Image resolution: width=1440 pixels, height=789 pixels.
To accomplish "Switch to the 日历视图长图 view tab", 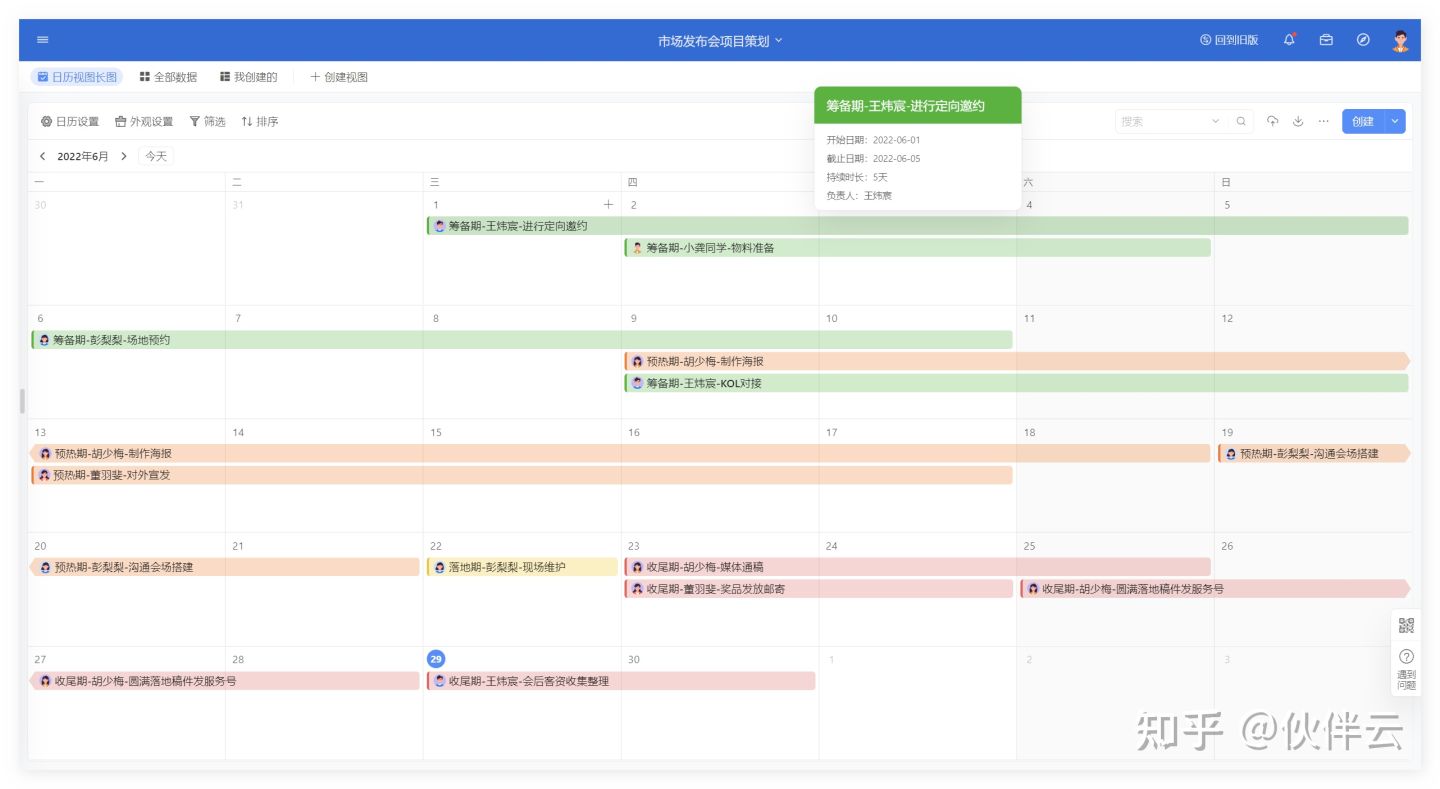I will pyautogui.click(x=77, y=77).
